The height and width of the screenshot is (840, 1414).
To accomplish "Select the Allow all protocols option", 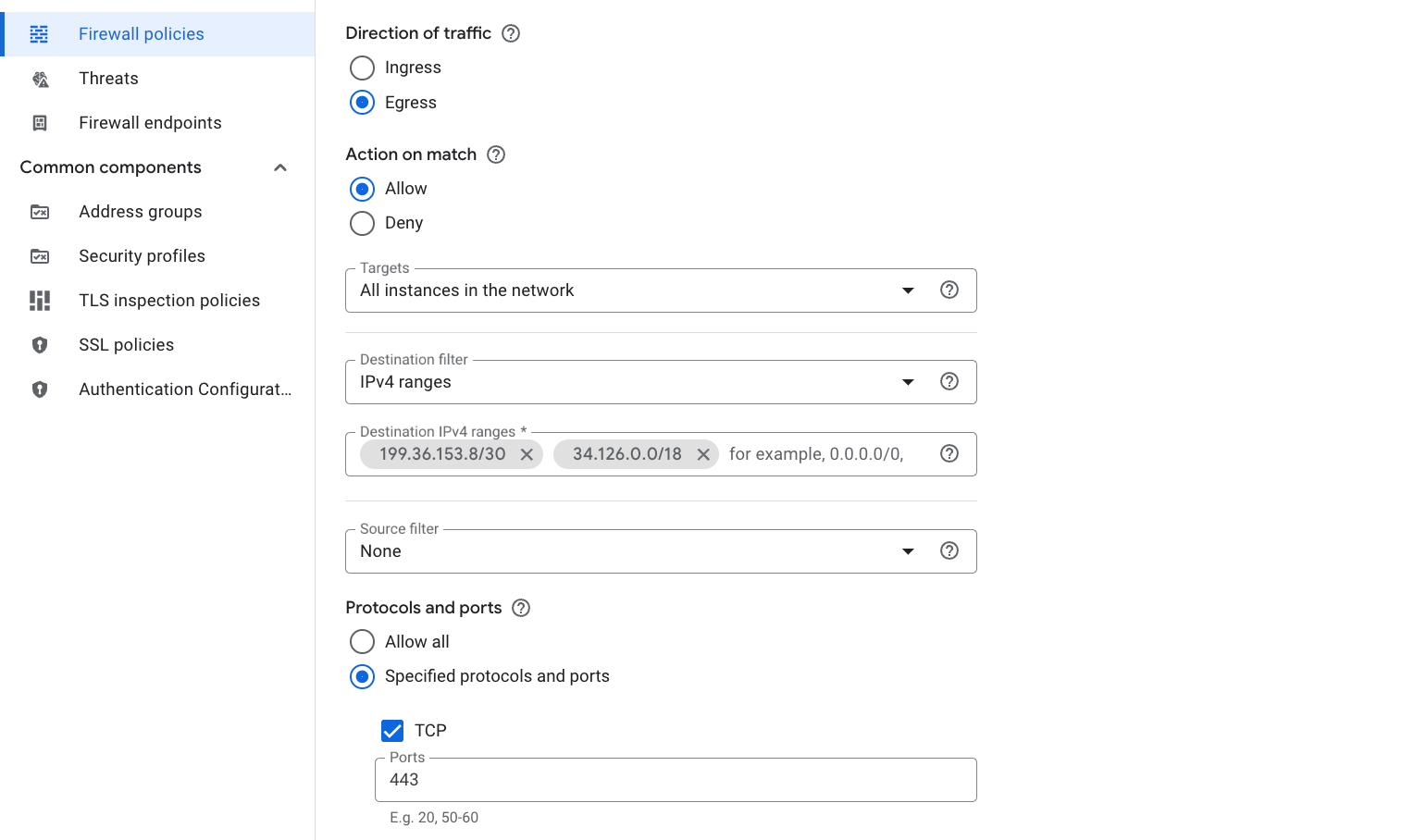I will coord(363,642).
